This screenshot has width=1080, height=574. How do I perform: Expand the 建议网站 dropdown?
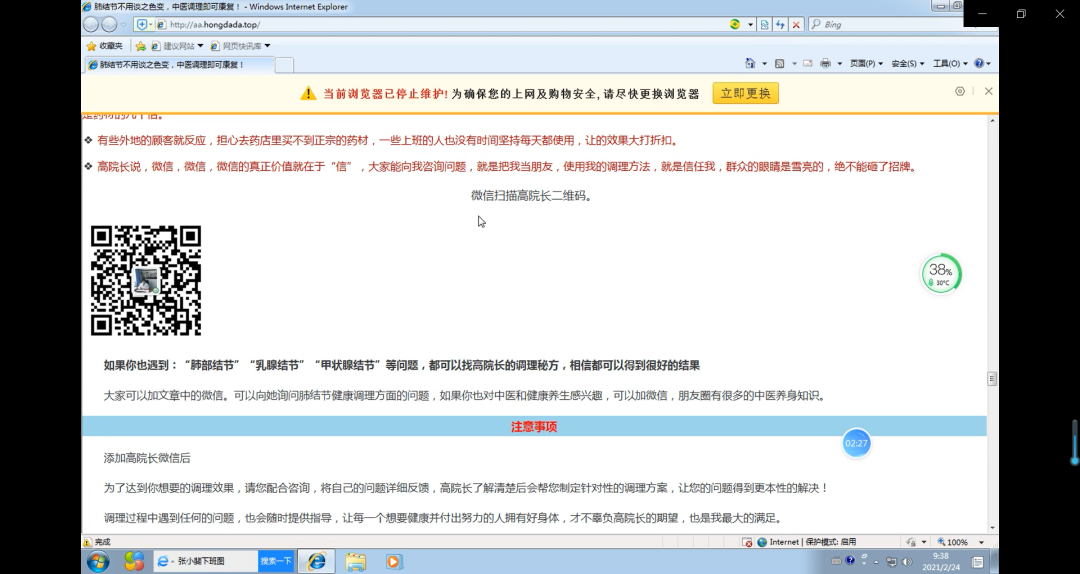pyautogui.click(x=176, y=46)
